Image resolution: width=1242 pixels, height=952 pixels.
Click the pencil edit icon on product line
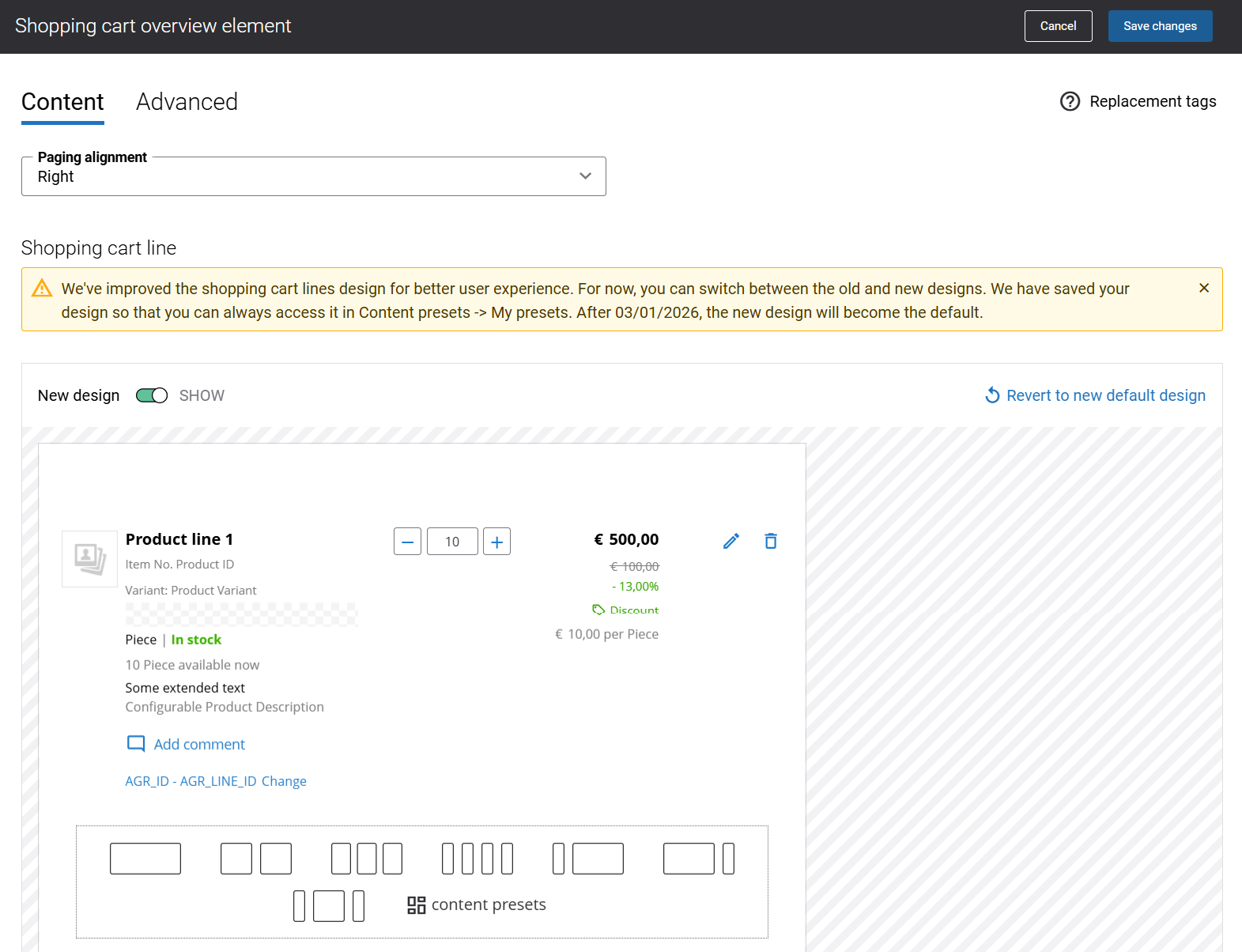point(731,541)
